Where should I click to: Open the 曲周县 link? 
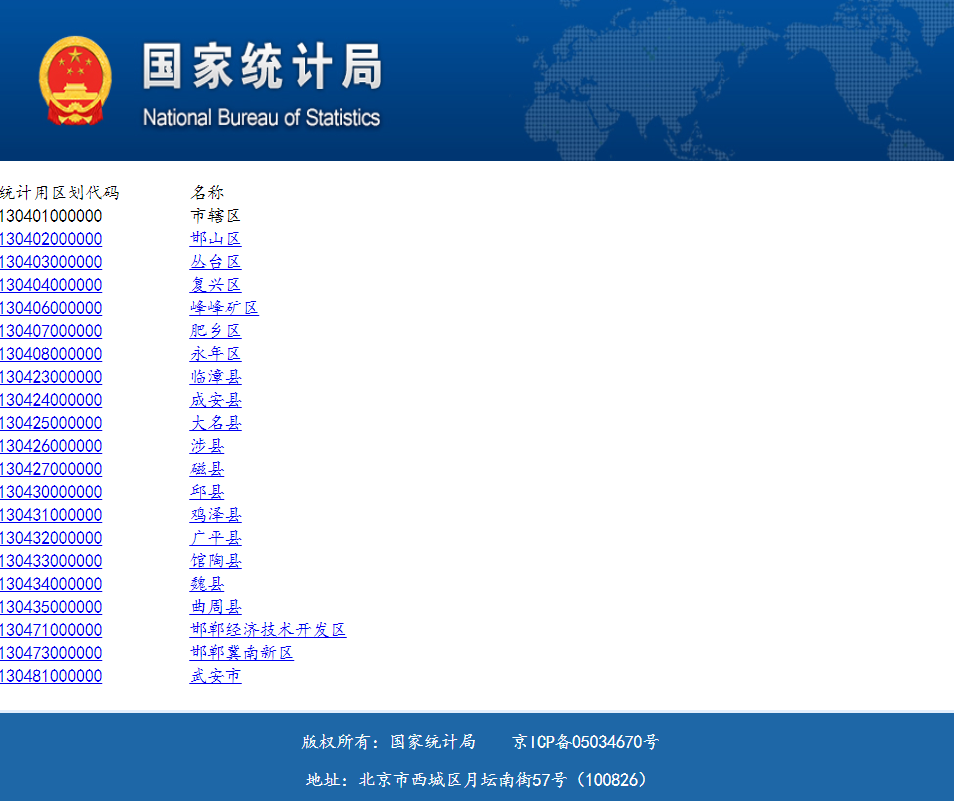[215, 607]
